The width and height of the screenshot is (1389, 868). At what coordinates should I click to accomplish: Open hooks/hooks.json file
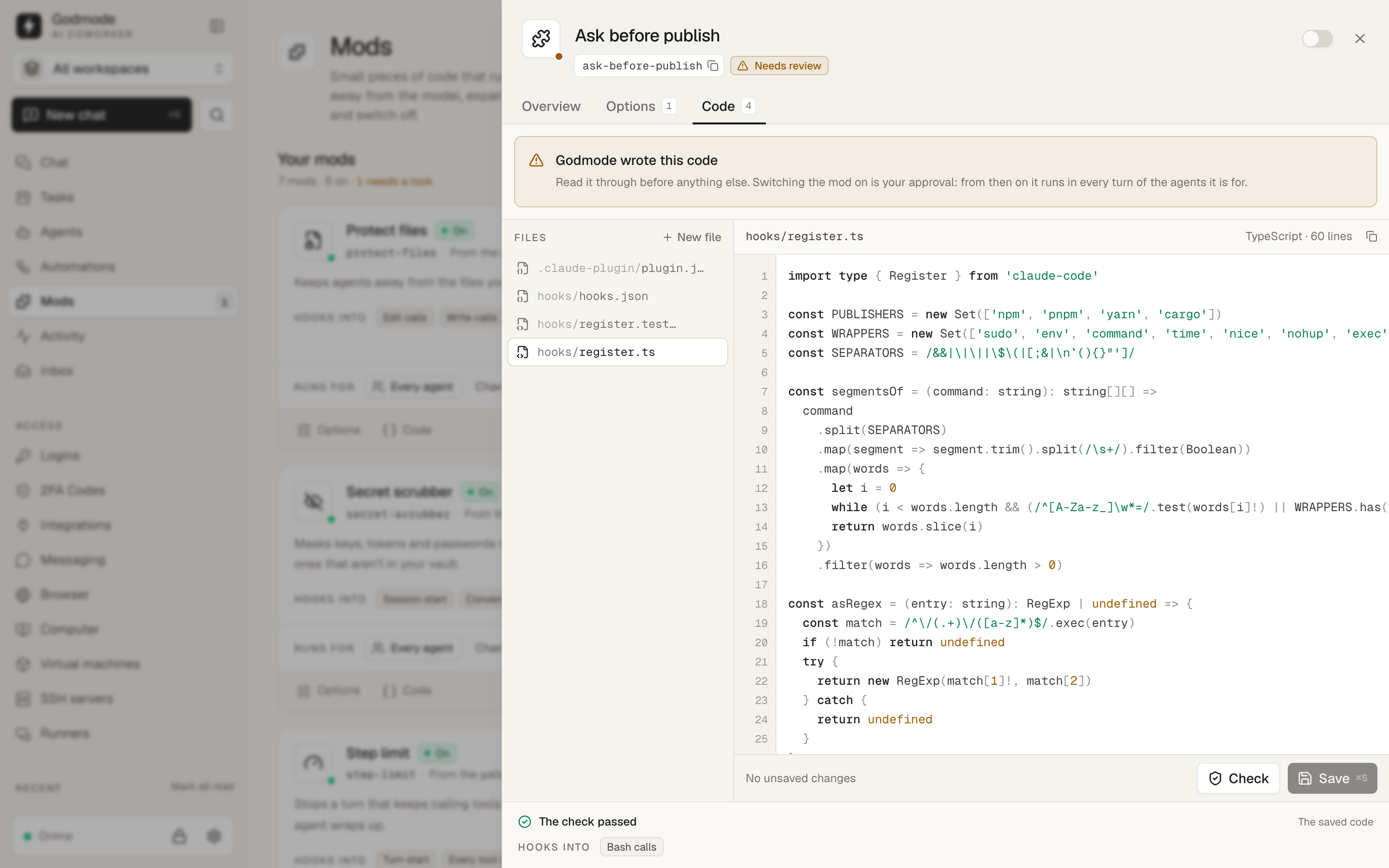coord(618,296)
